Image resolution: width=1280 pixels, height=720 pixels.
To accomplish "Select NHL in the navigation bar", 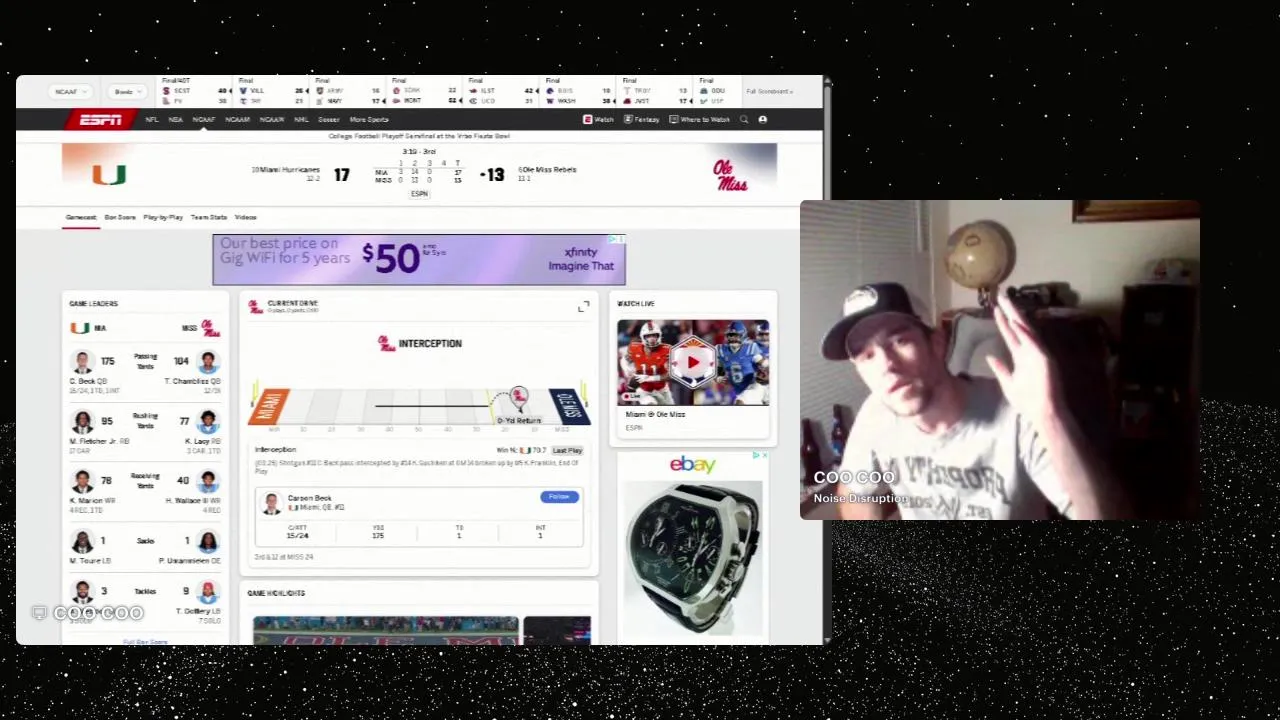I will (301, 119).
